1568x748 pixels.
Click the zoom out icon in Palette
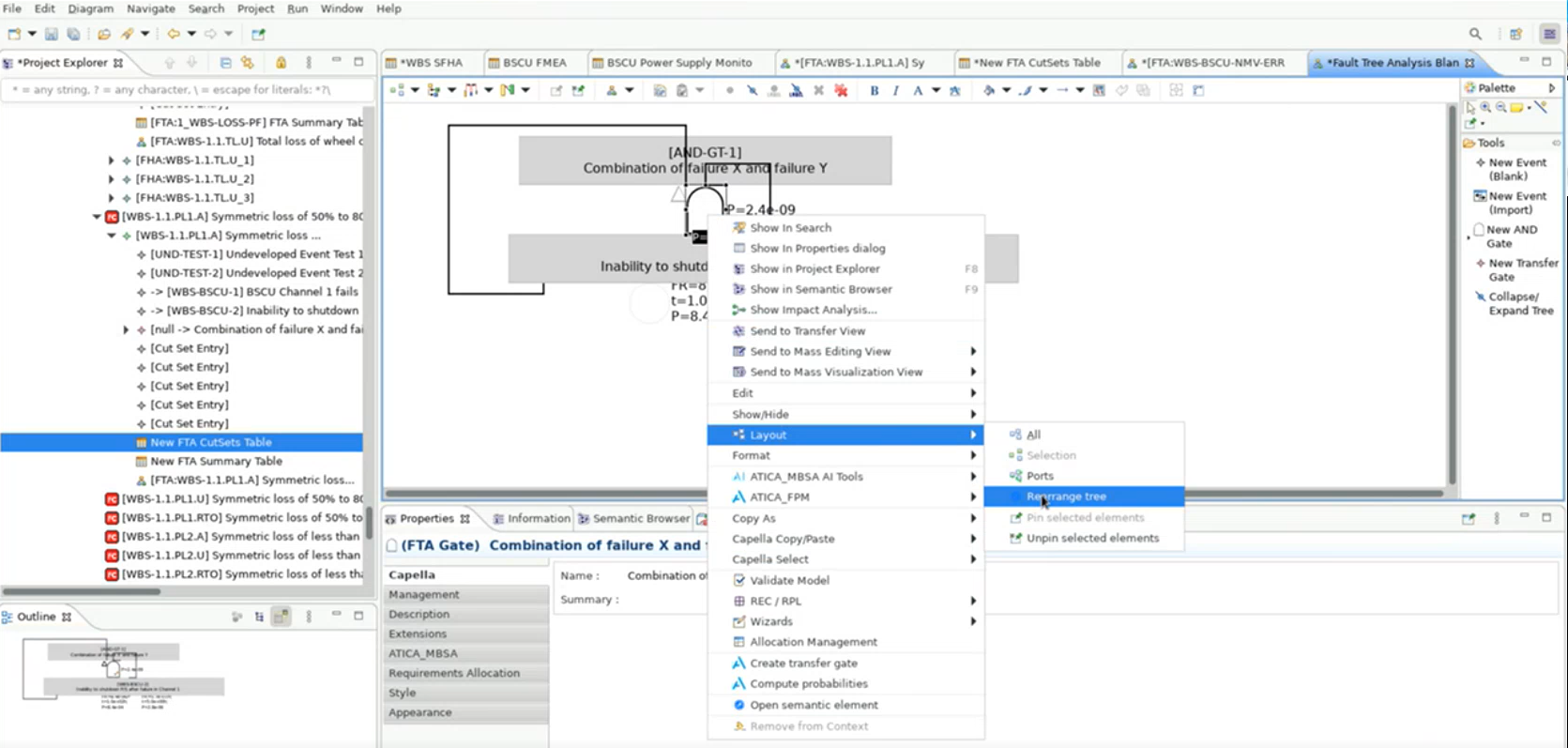(1500, 108)
